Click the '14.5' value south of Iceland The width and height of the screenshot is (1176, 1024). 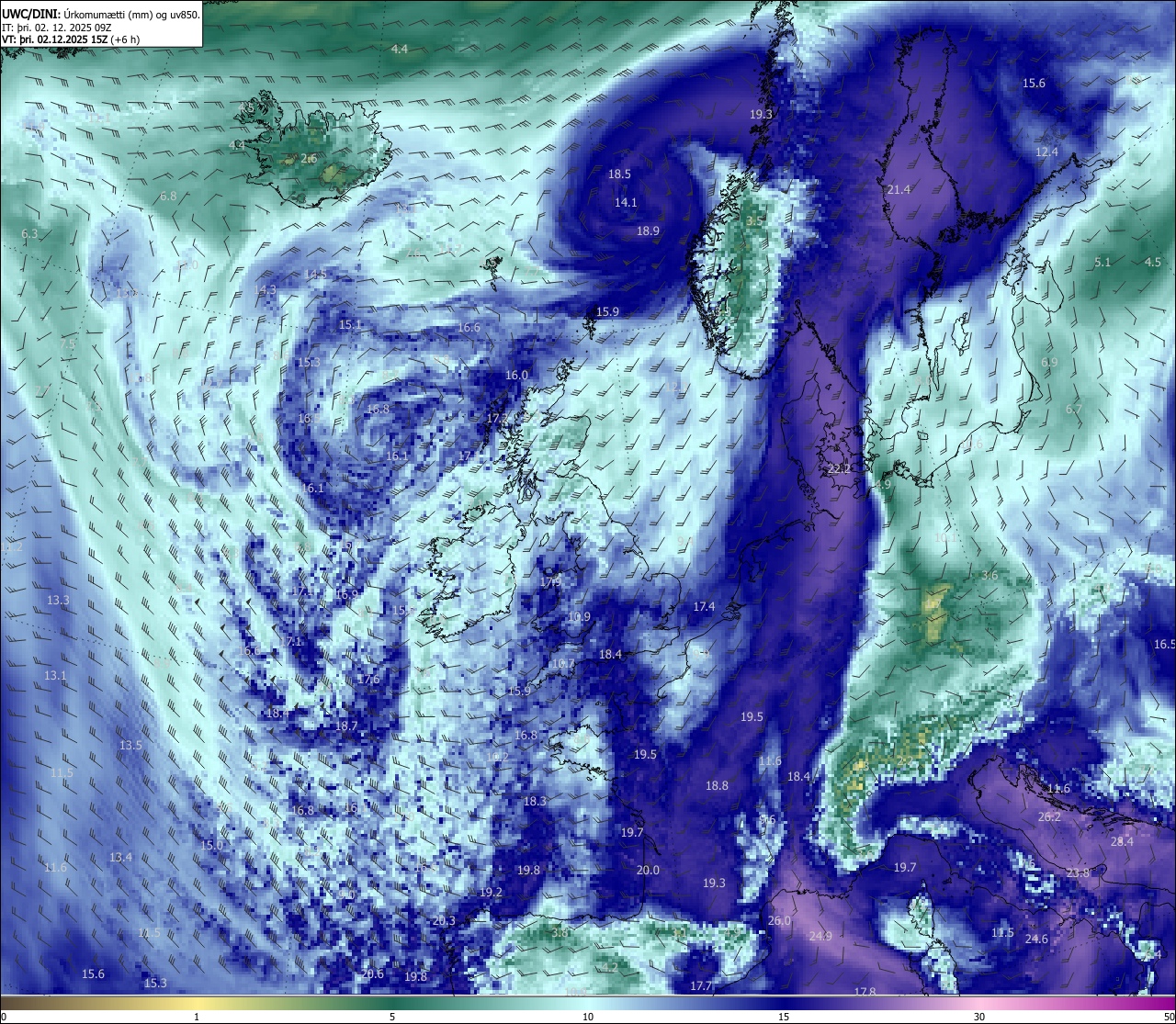pos(315,274)
